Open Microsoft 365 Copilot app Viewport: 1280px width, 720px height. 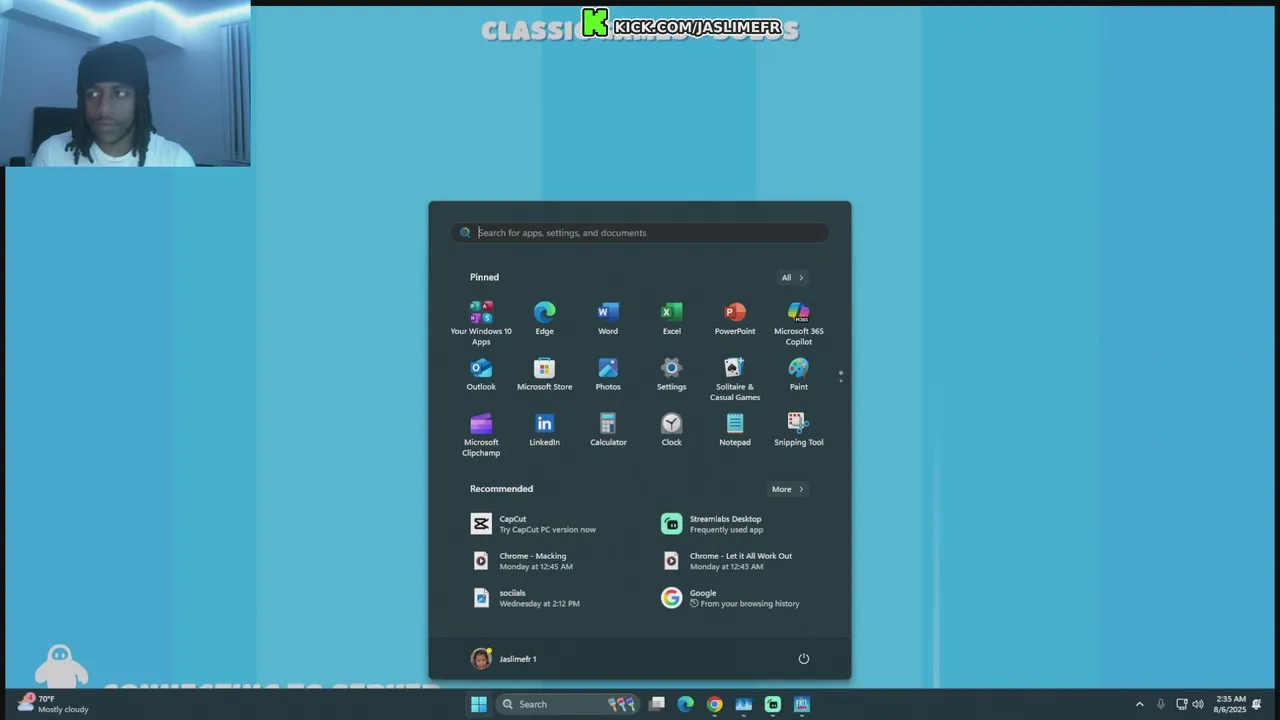[798, 323]
